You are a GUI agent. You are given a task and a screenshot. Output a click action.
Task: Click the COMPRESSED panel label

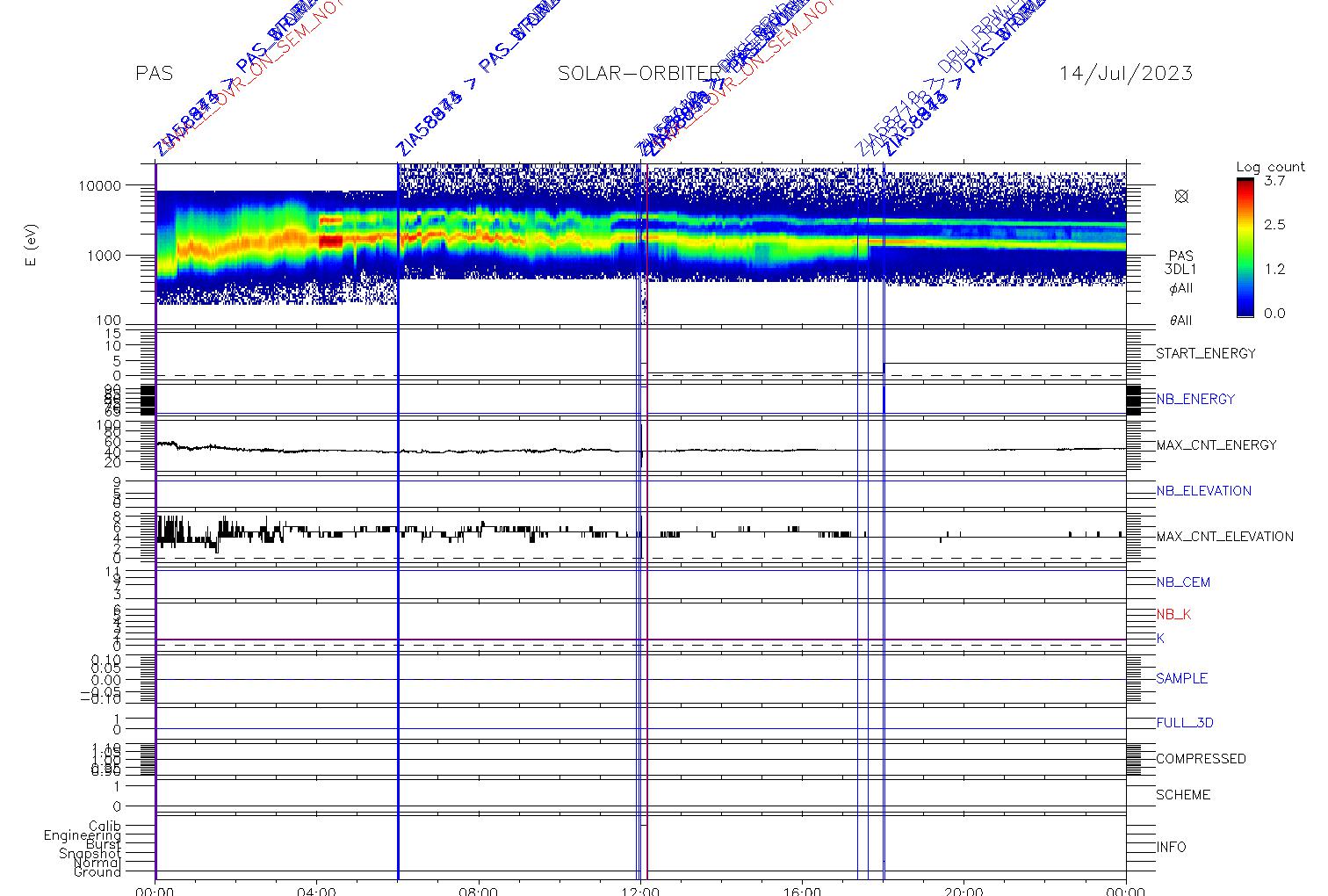tap(1201, 759)
